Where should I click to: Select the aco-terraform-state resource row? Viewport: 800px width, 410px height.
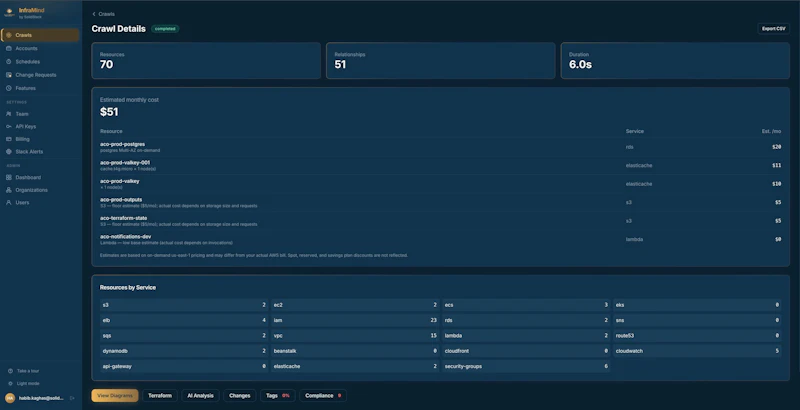[441, 221]
